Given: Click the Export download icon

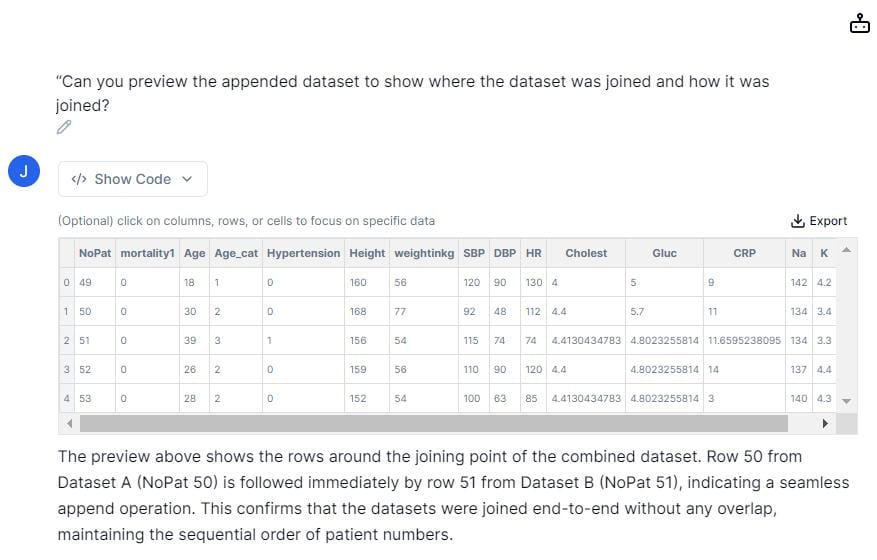Looking at the screenshot, I should click(x=798, y=221).
